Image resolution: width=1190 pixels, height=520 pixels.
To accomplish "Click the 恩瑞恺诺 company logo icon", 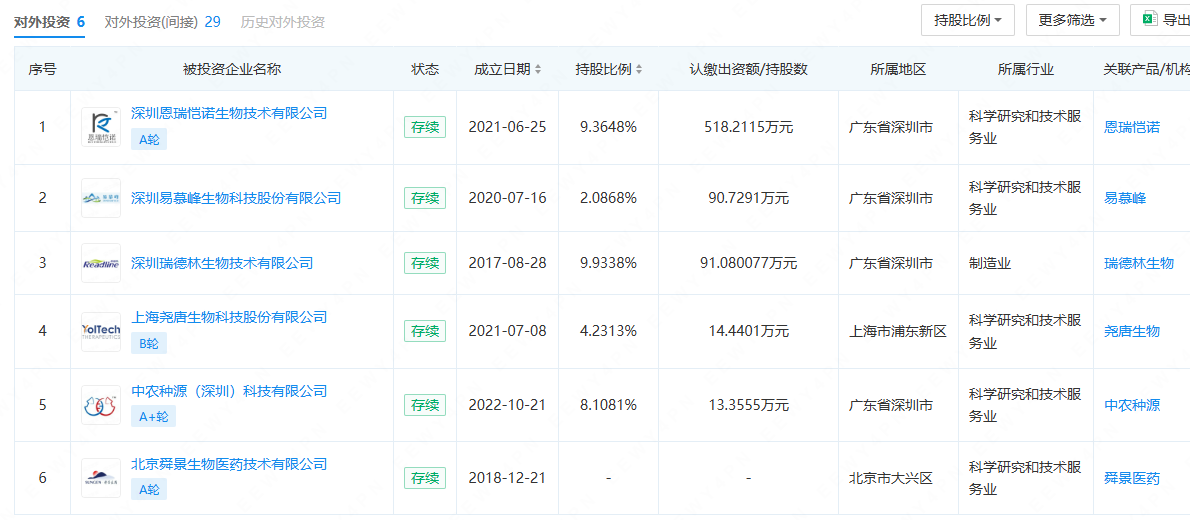I will pos(101,127).
